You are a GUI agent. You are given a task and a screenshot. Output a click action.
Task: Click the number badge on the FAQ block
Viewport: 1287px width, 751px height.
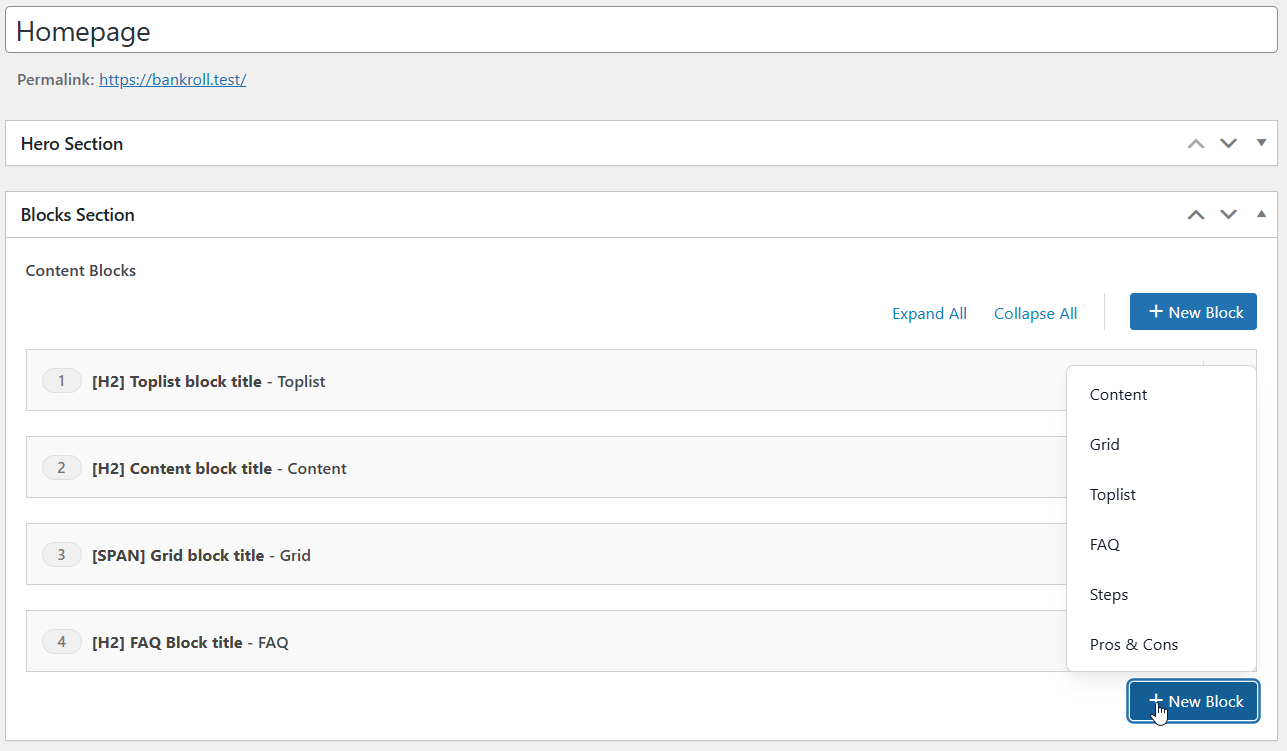pyautogui.click(x=61, y=641)
